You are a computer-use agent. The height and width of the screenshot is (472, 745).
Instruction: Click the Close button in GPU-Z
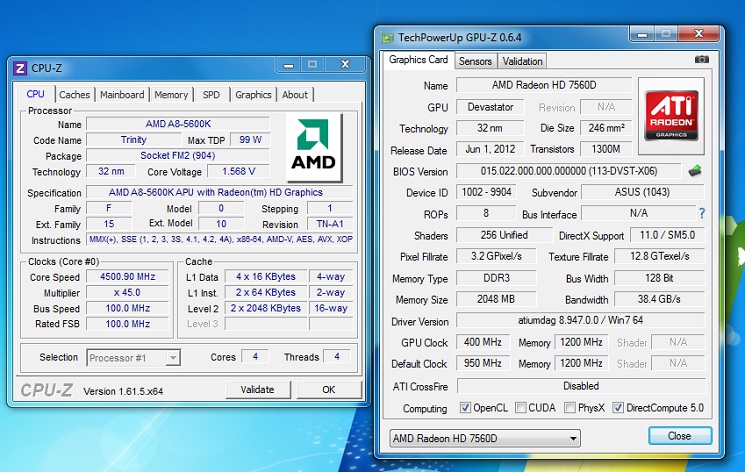(679, 436)
